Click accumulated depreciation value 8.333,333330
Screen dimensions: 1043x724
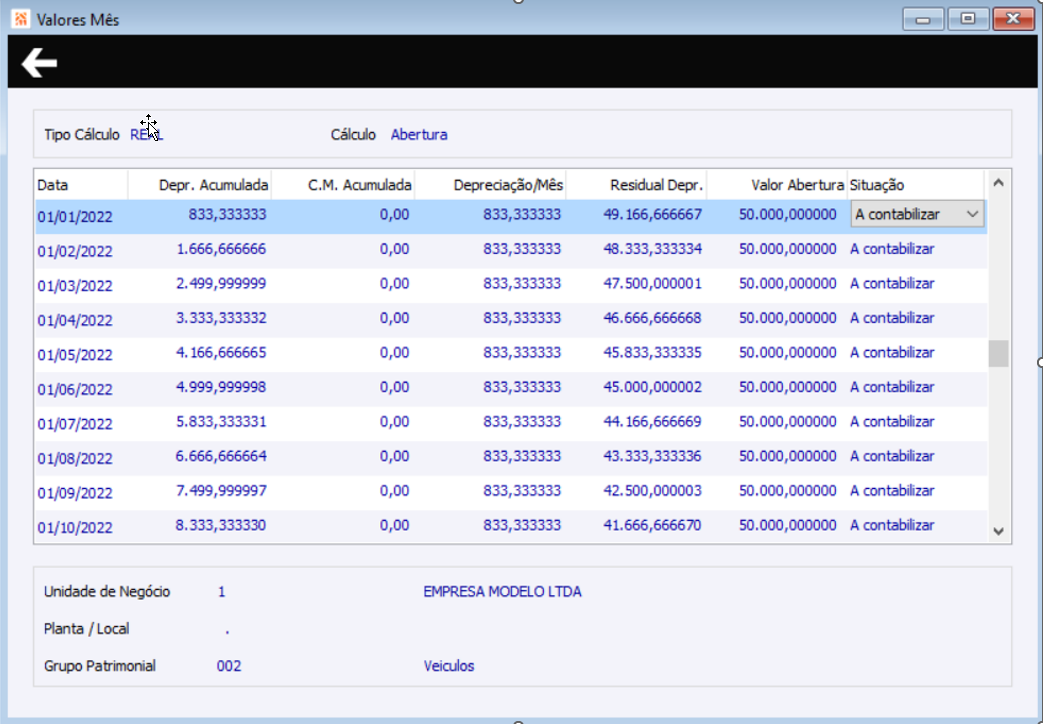pos(221,526)
